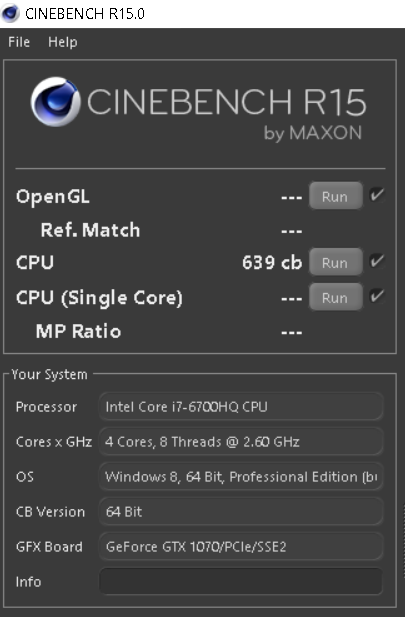The image size is (405, 617).
Task: Run the CPU benchmark
Action: click(x=335, y=262)
